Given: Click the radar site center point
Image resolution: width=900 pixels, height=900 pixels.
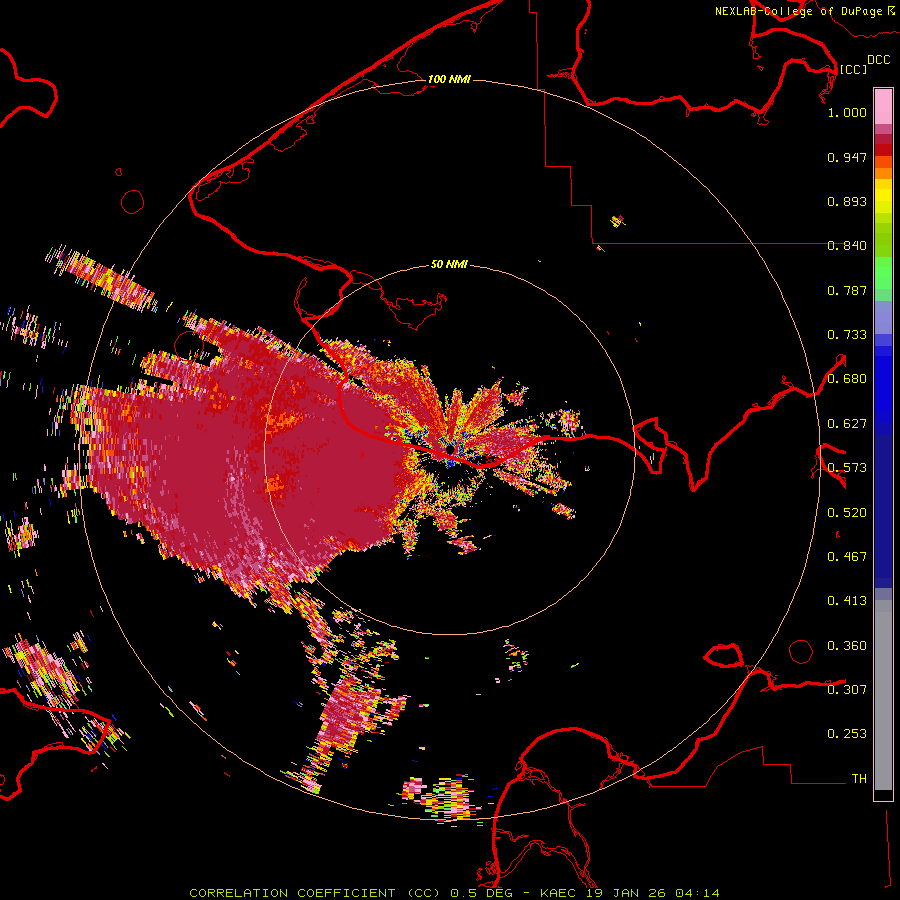Looking at the screenshot, I should click(x=450, y=448).
